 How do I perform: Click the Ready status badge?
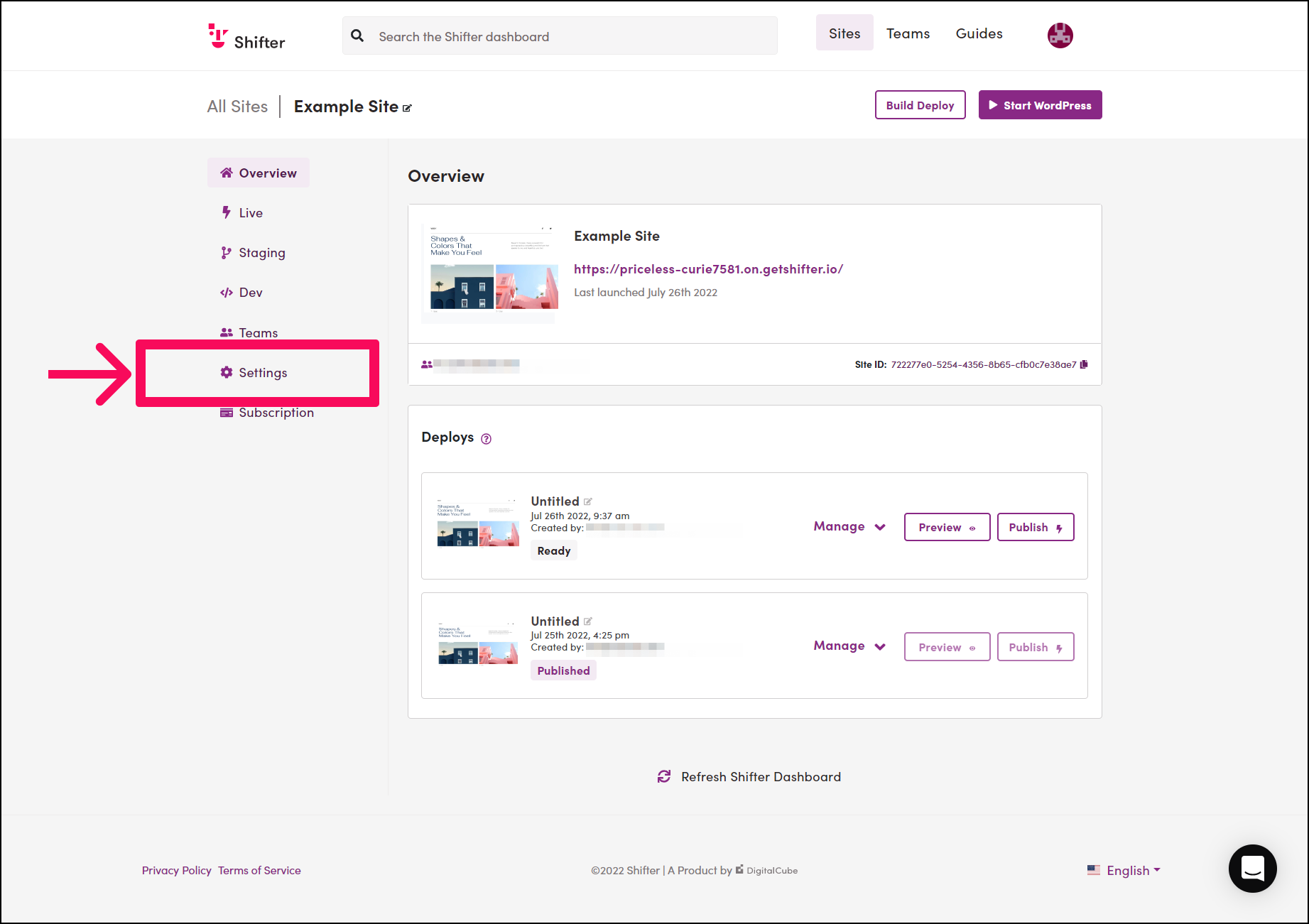(x=554, y=550)
